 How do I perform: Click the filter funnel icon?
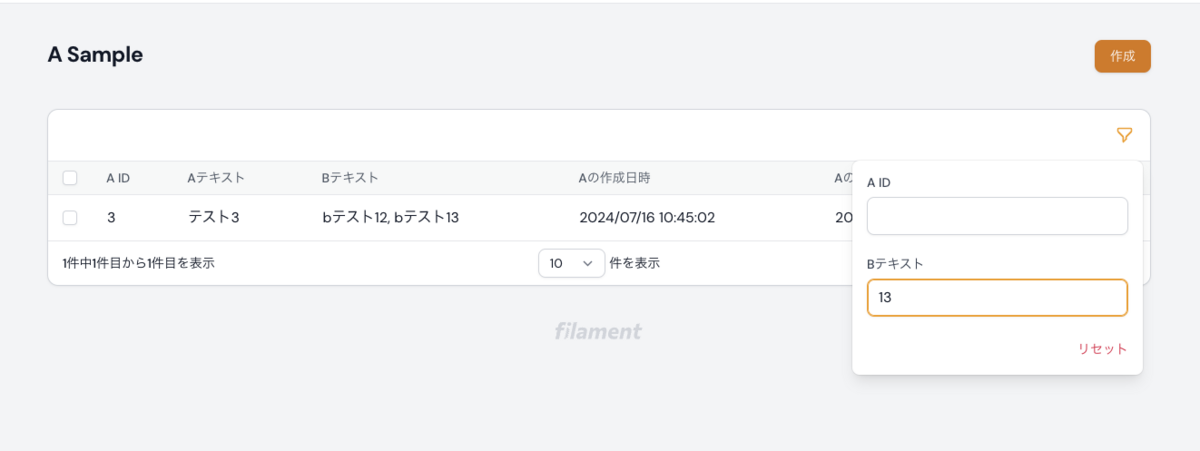[x=1124, y=135]
